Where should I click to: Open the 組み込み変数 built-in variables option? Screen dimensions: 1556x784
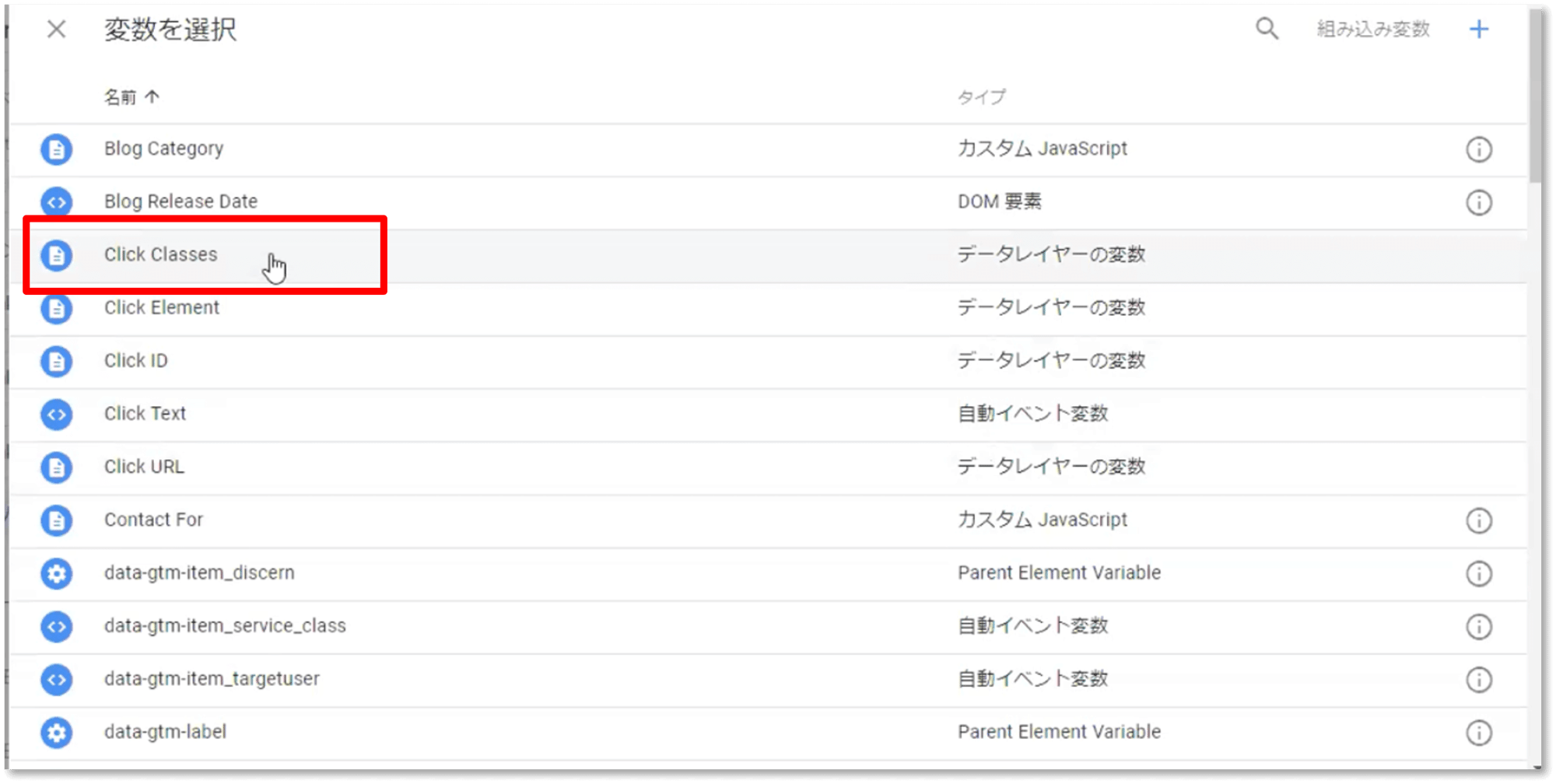click(x=1373, y=30)
